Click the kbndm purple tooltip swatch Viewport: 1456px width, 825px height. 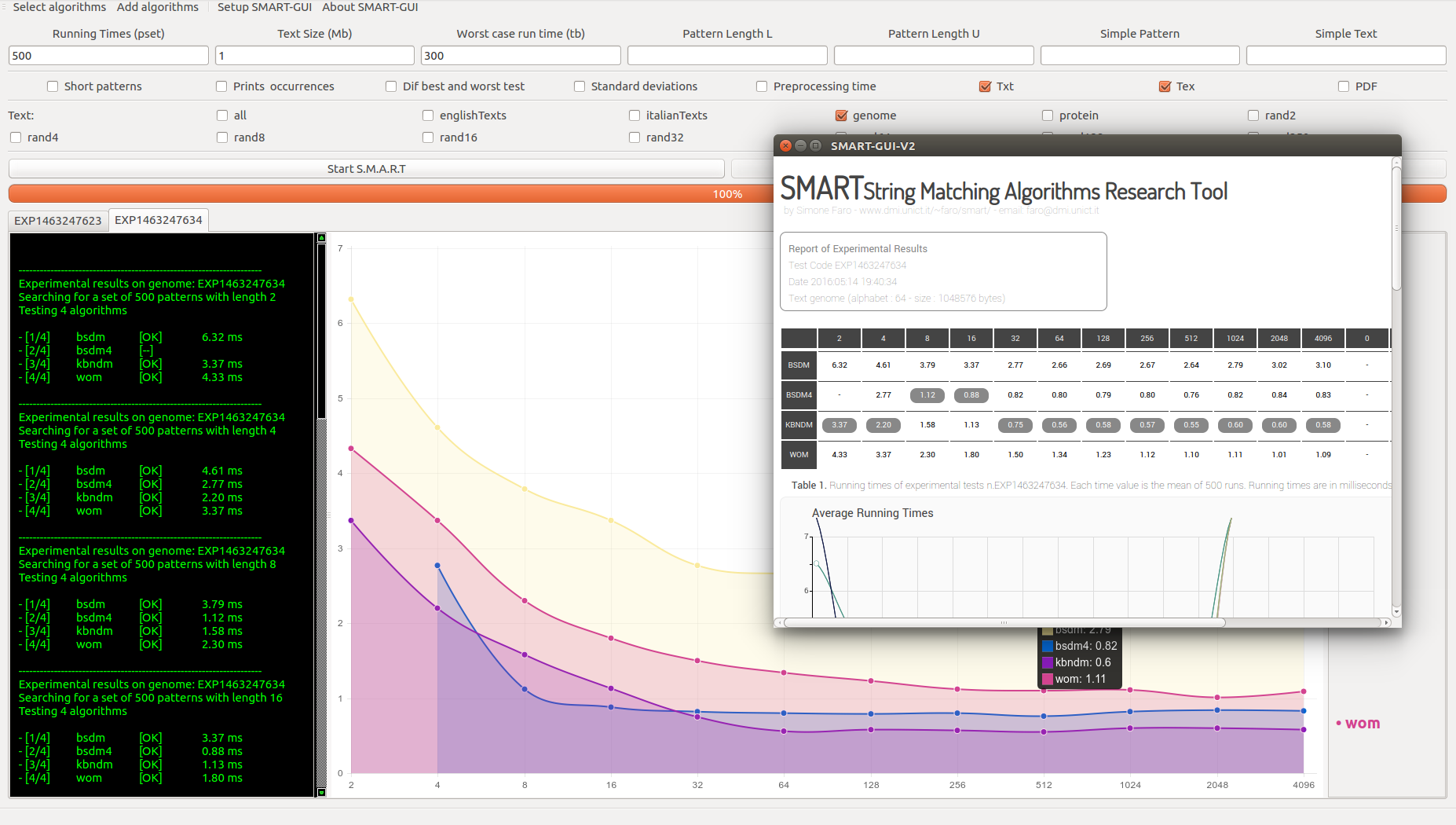[1048, 663]
